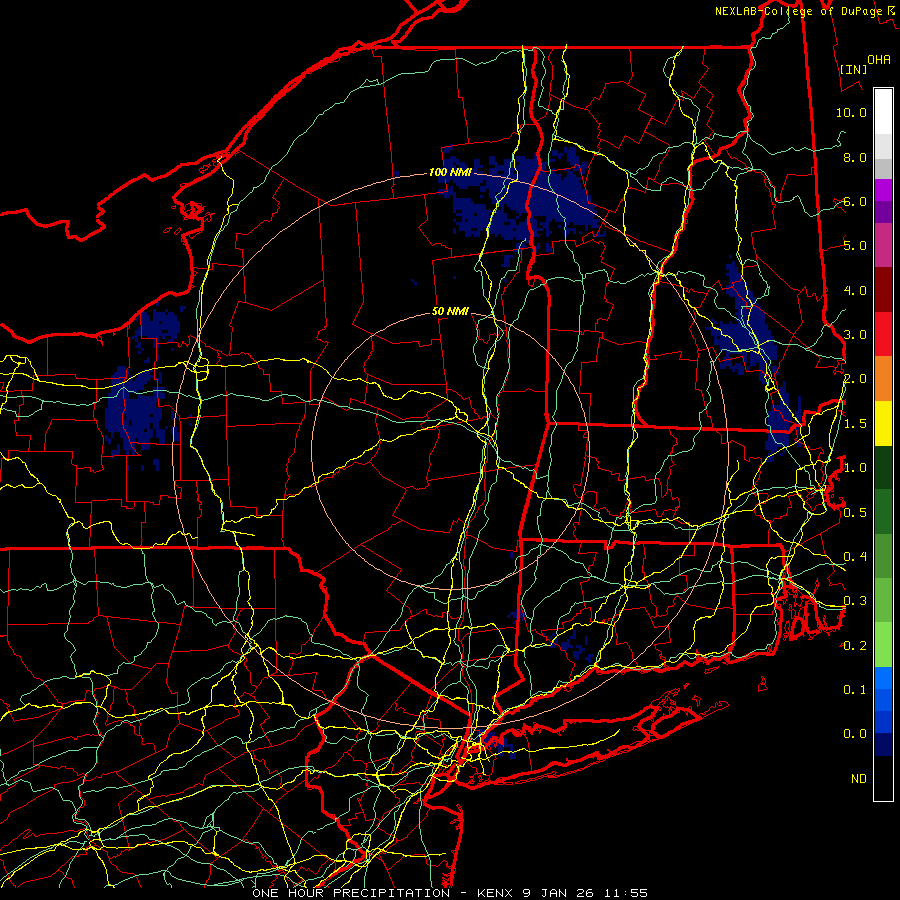Pick the bright red legend swatch
This screenshot has height=900, width=900.
883,334
